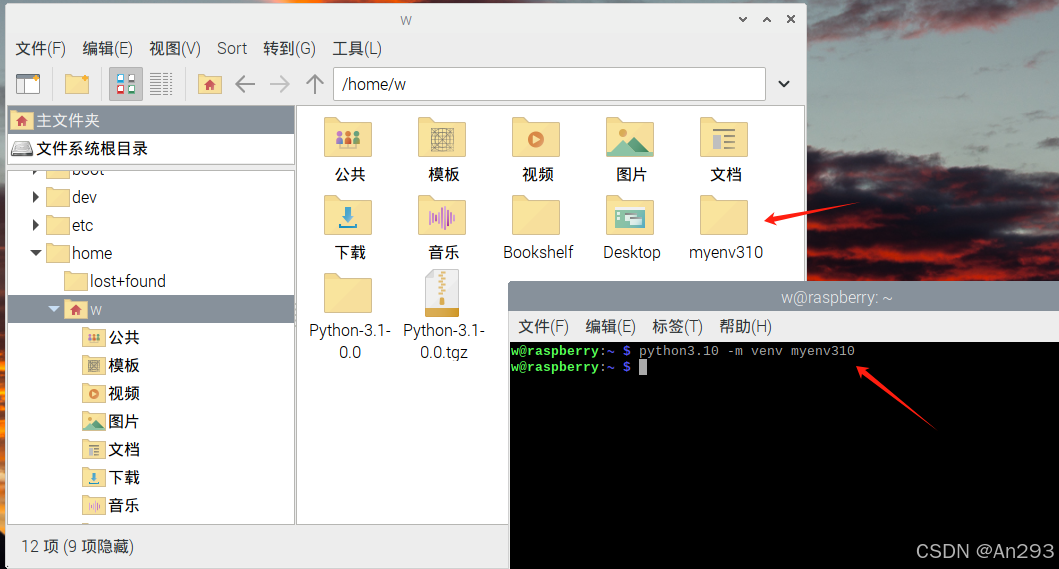The height and width of the screenshot is (569, 1059).
Task: Select etc folder in the tree
Action: (70, 225)
